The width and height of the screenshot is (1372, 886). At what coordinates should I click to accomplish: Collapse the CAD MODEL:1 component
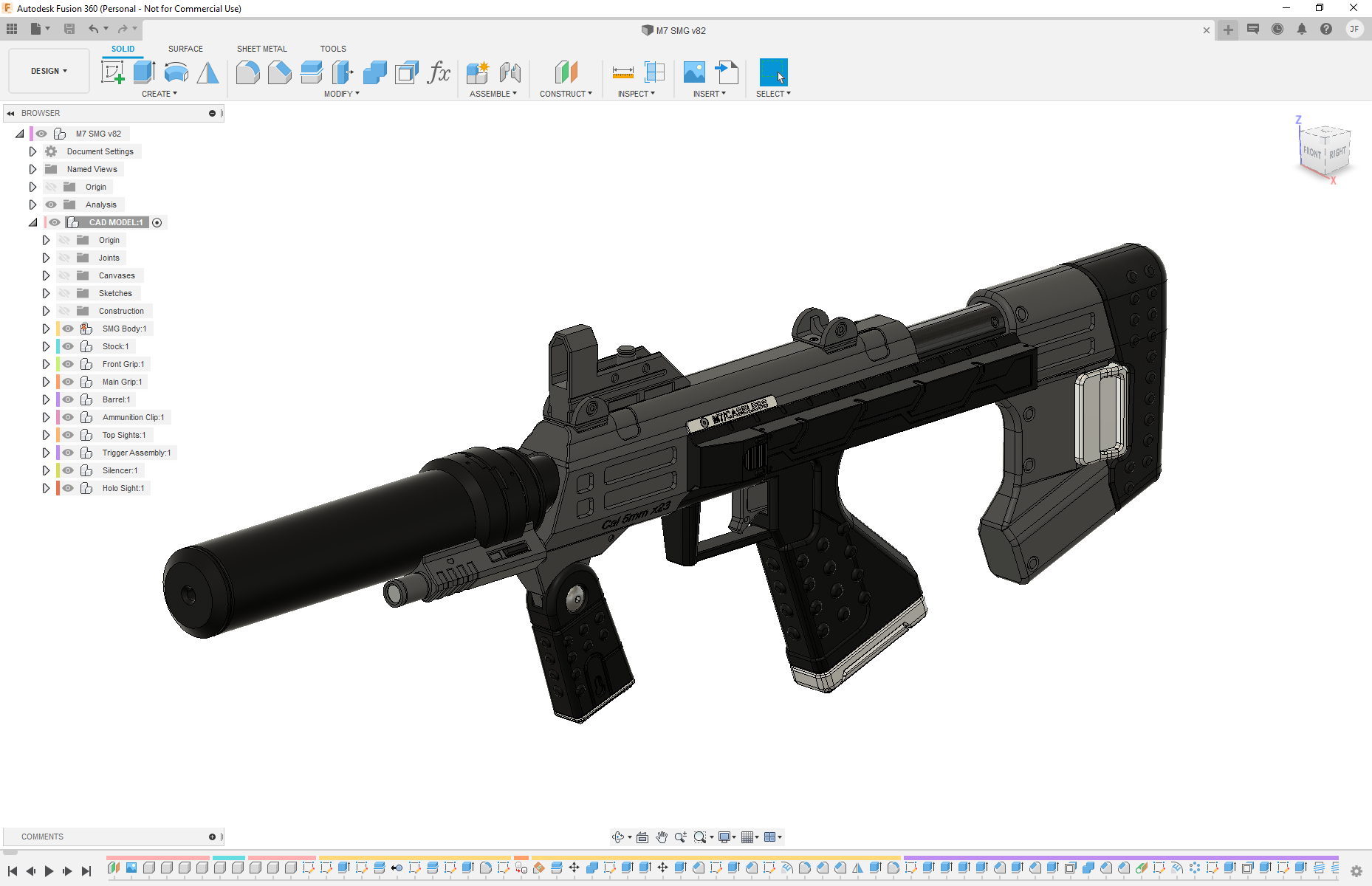coord(33,222)
